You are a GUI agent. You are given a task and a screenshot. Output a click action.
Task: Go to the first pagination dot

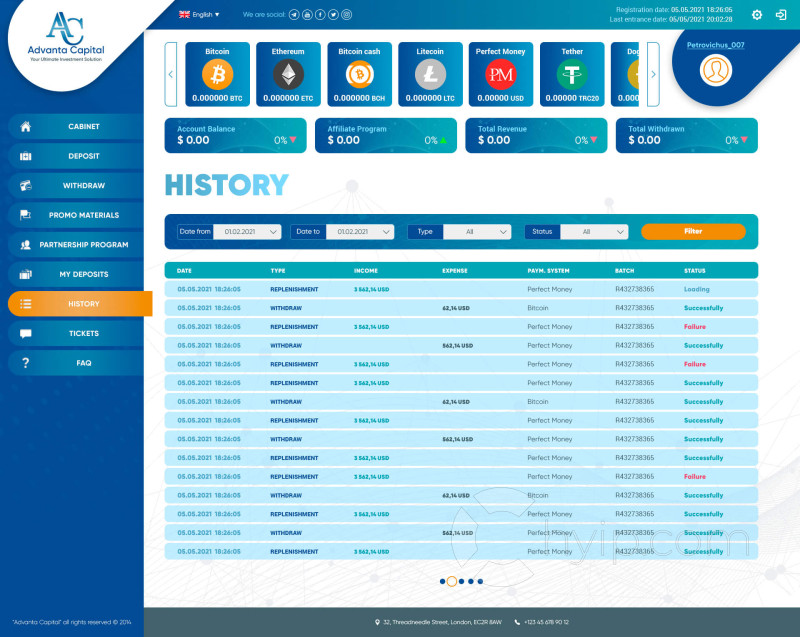point(442,581)
